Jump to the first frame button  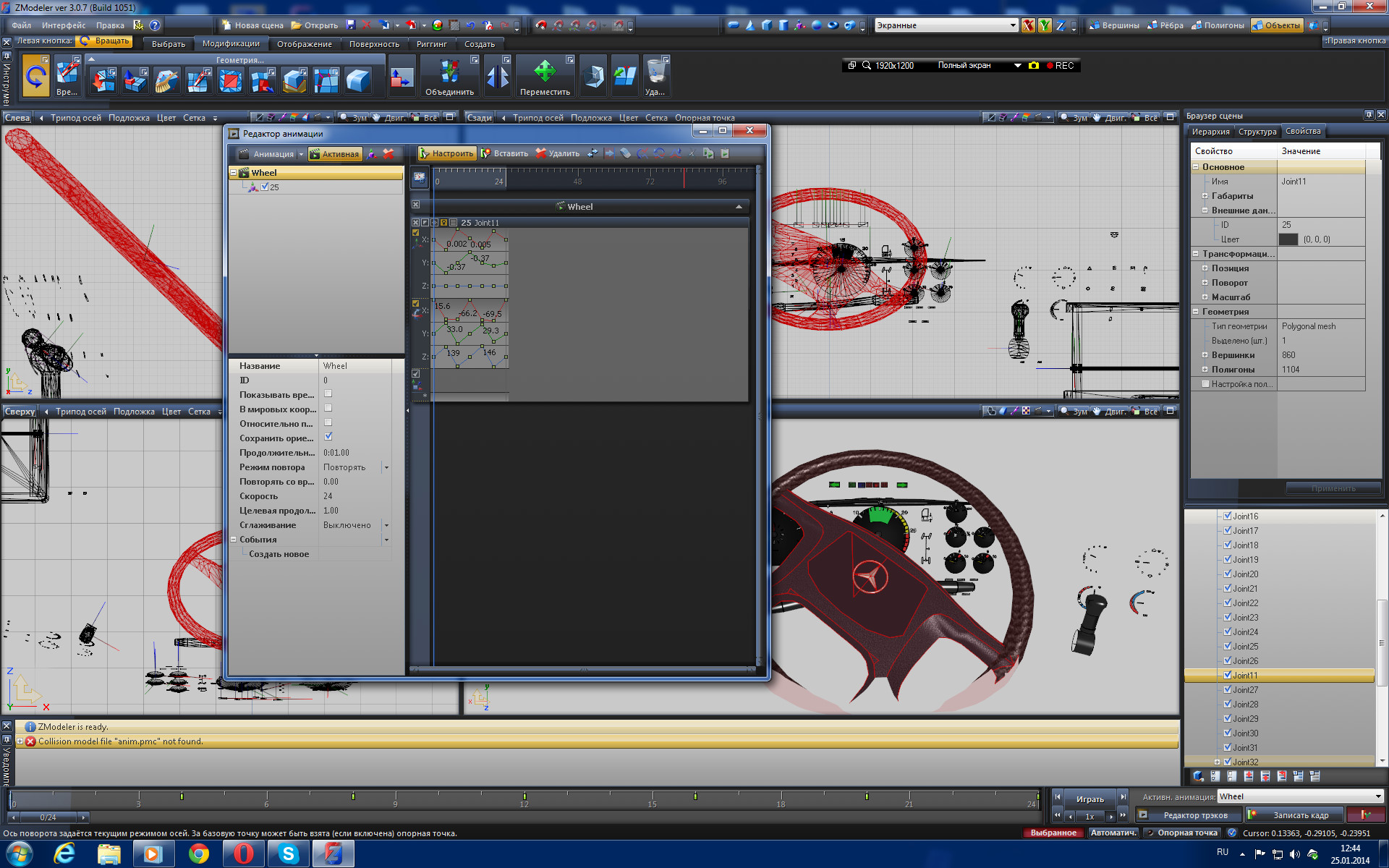coord(1058,798)
